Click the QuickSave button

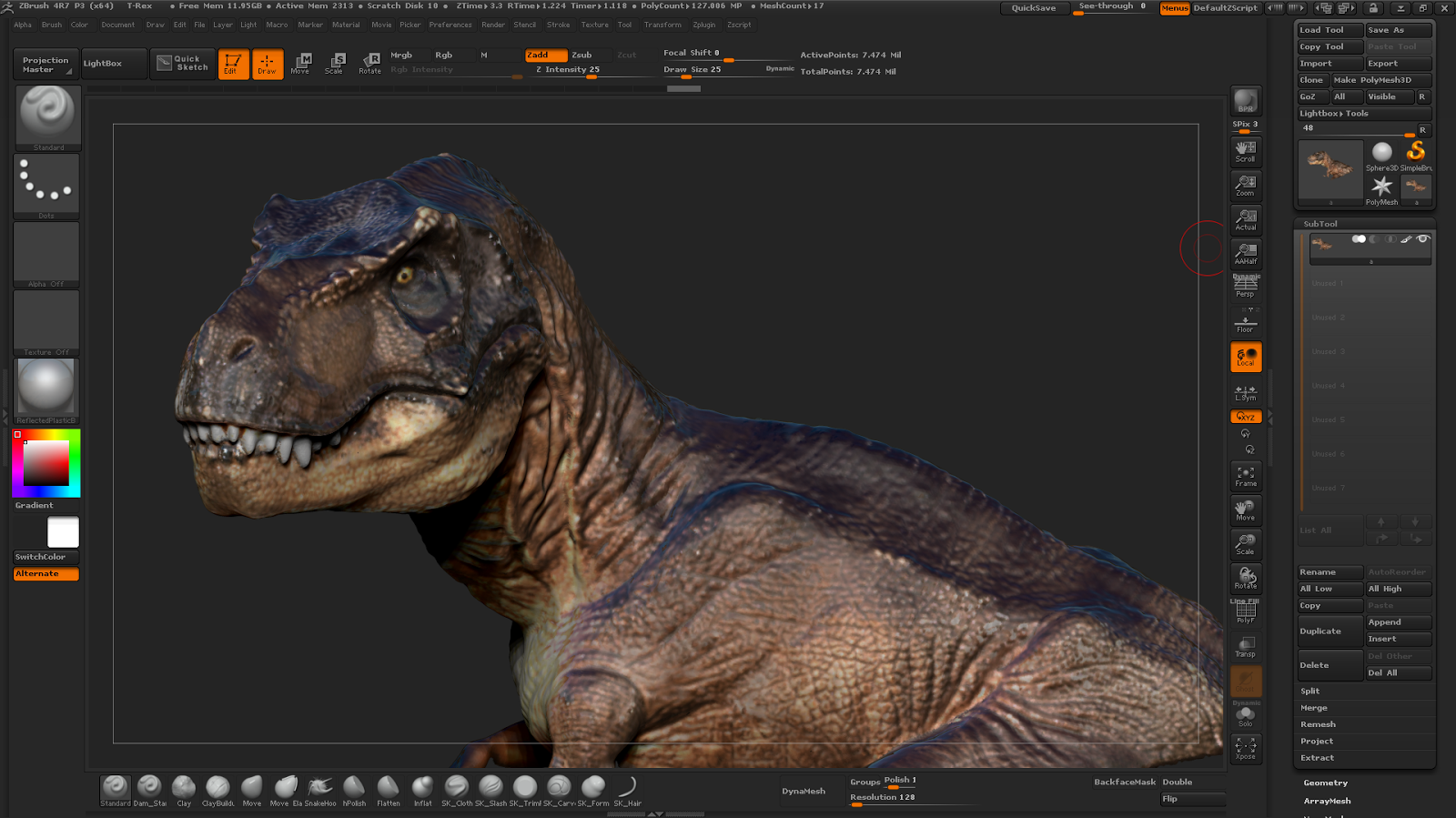(1034, 8)
